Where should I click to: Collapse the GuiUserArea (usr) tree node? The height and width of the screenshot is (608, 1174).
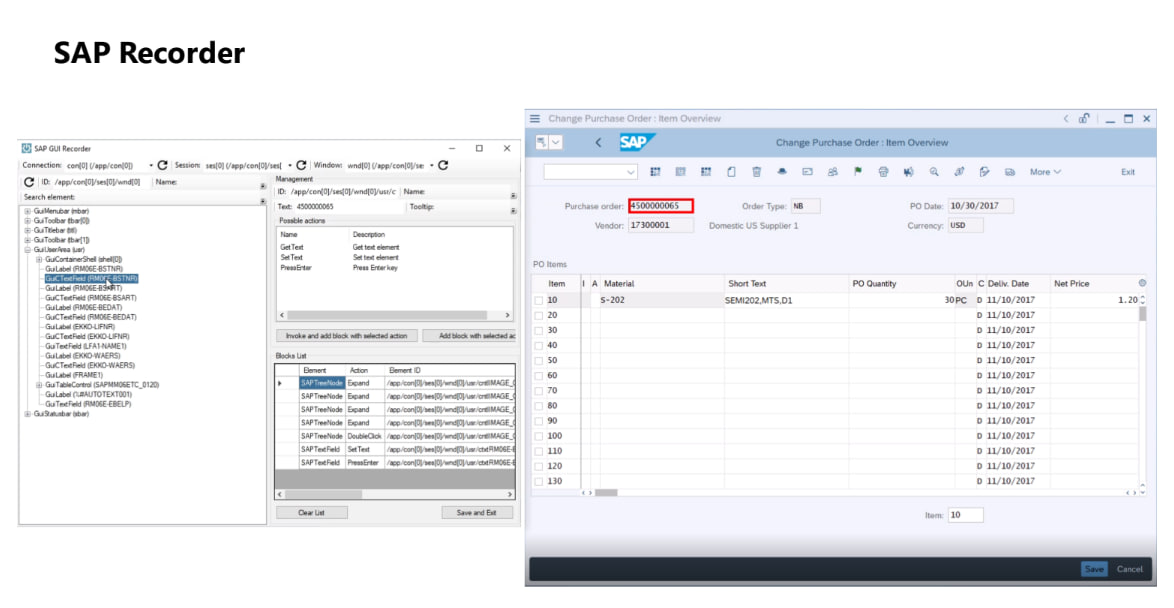point(28,250)
